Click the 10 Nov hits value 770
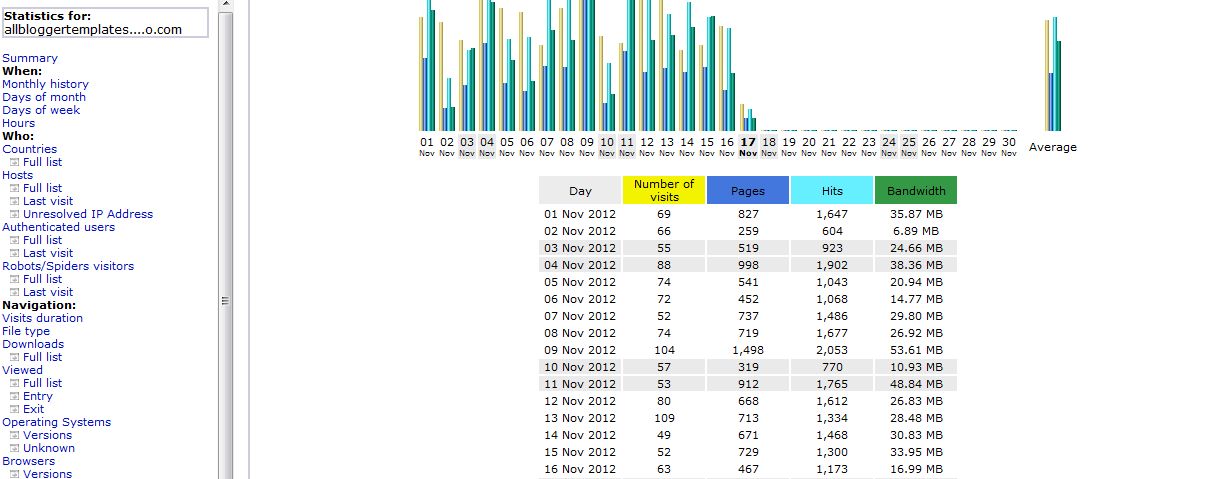 pos(832,367)
